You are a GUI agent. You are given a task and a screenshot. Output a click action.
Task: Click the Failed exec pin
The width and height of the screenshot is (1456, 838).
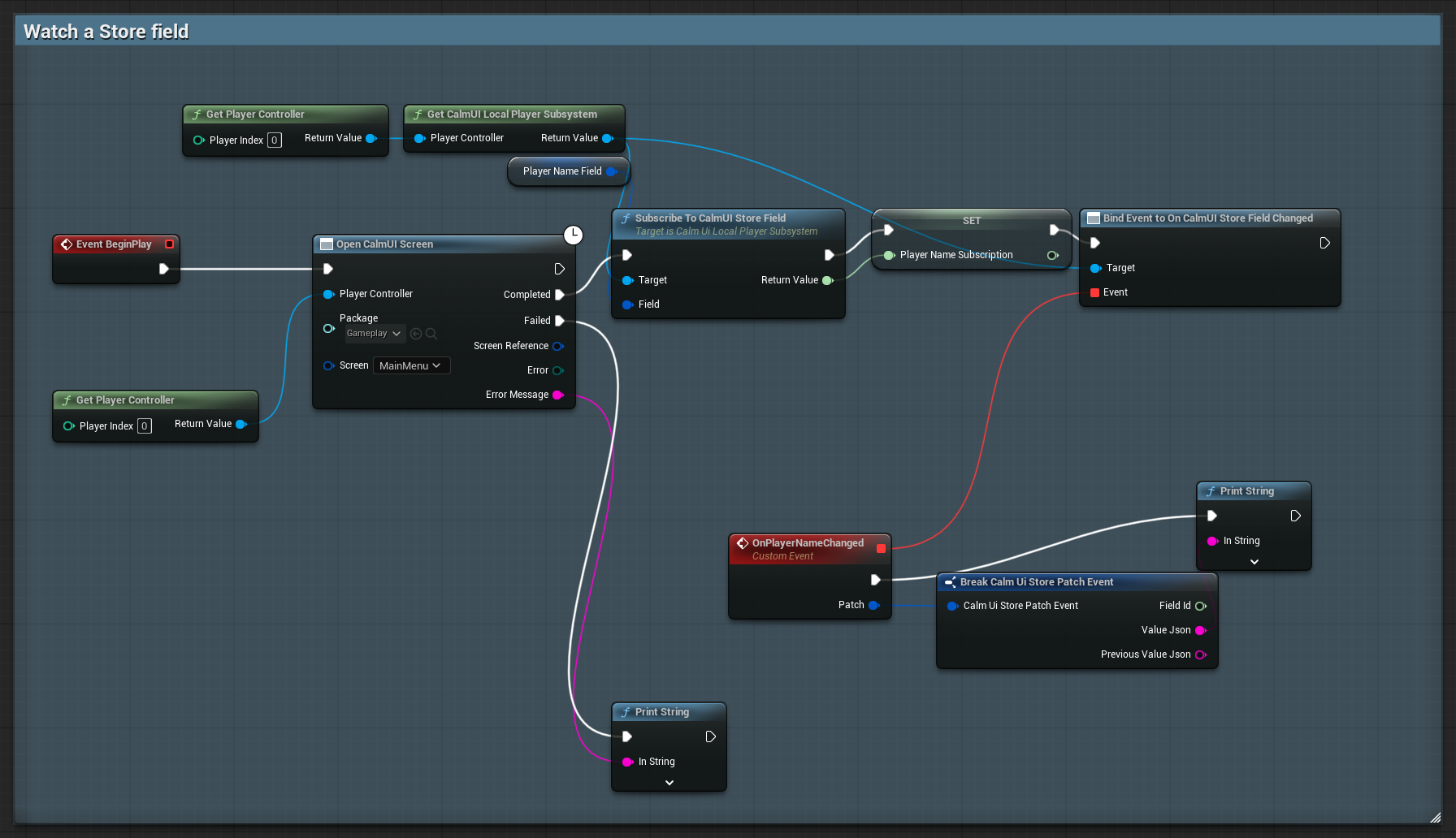tap(559, 321)
